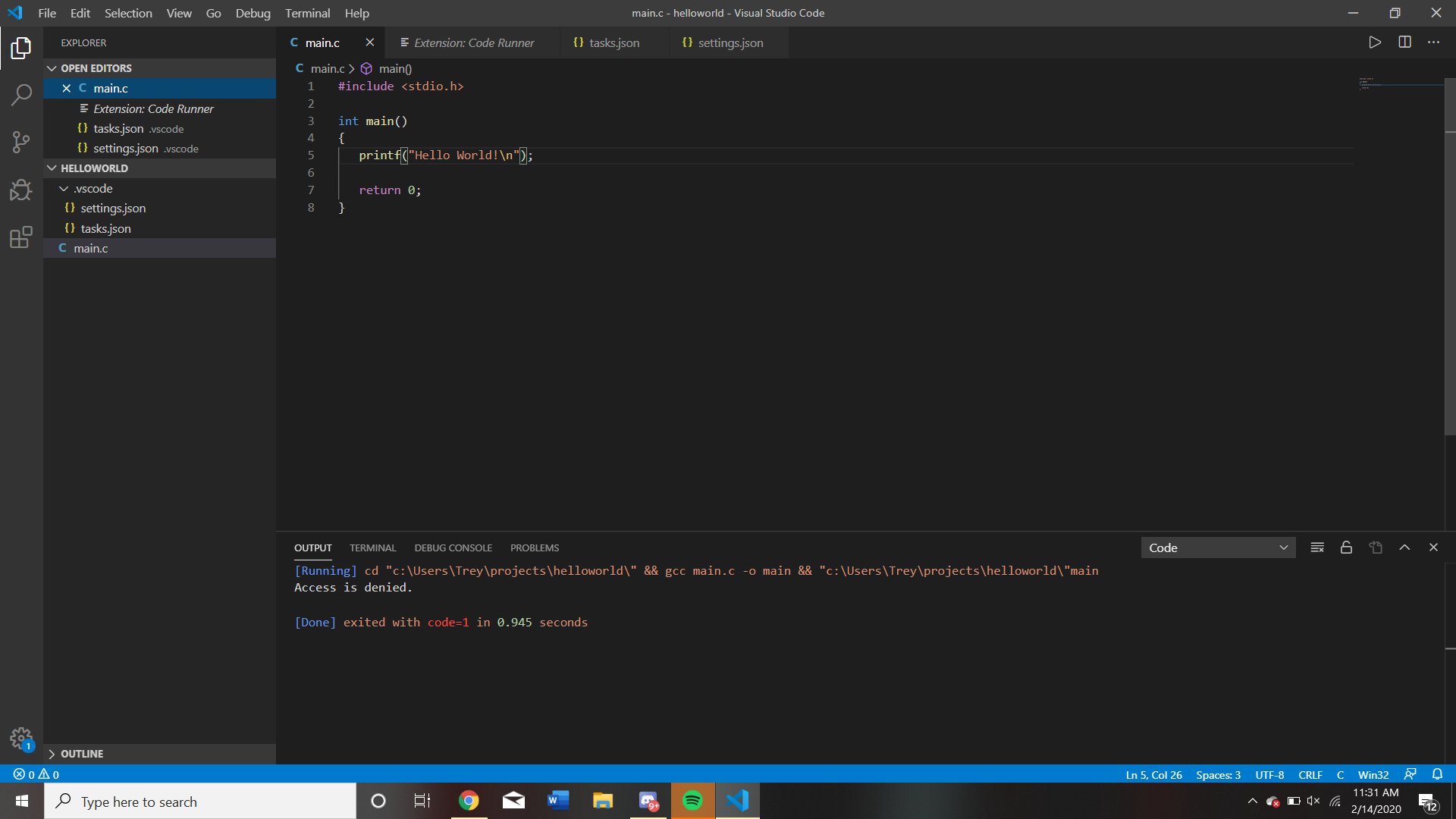
Task: Open the Code output channel dropdown
Action: click(1218, 548)
